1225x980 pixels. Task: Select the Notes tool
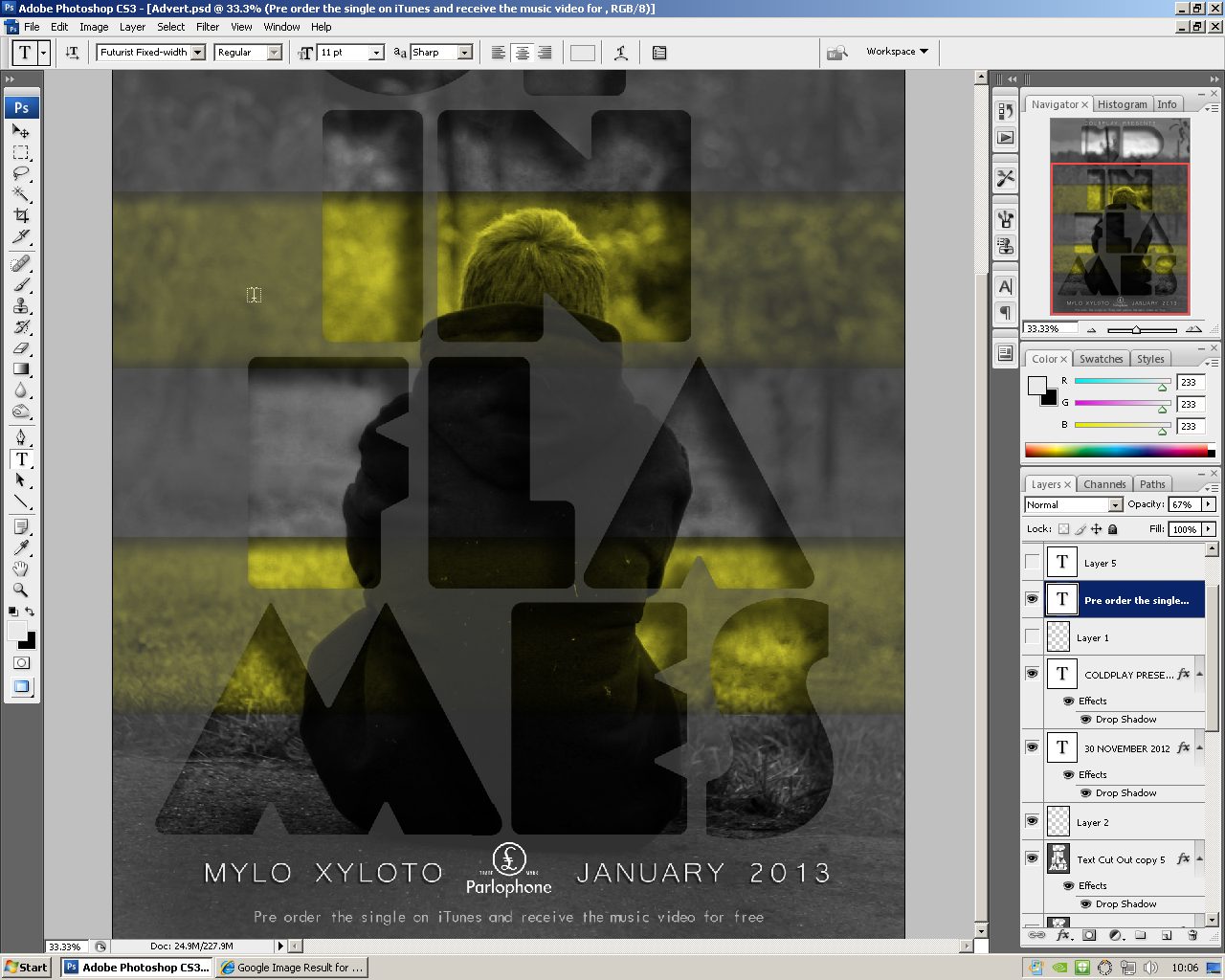(21, 527)
